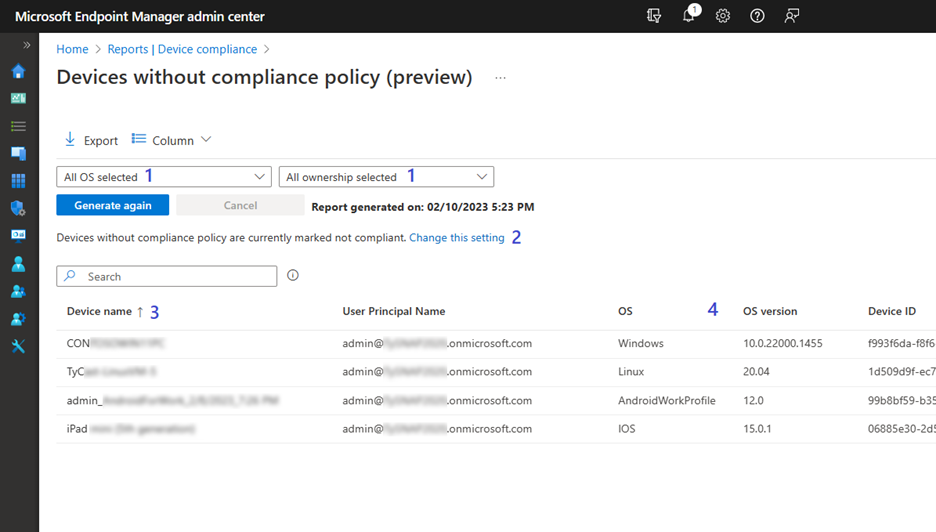Screen dimensions: 936x532
Task: Open Users icon in sidebar
Action: point(19,263)
